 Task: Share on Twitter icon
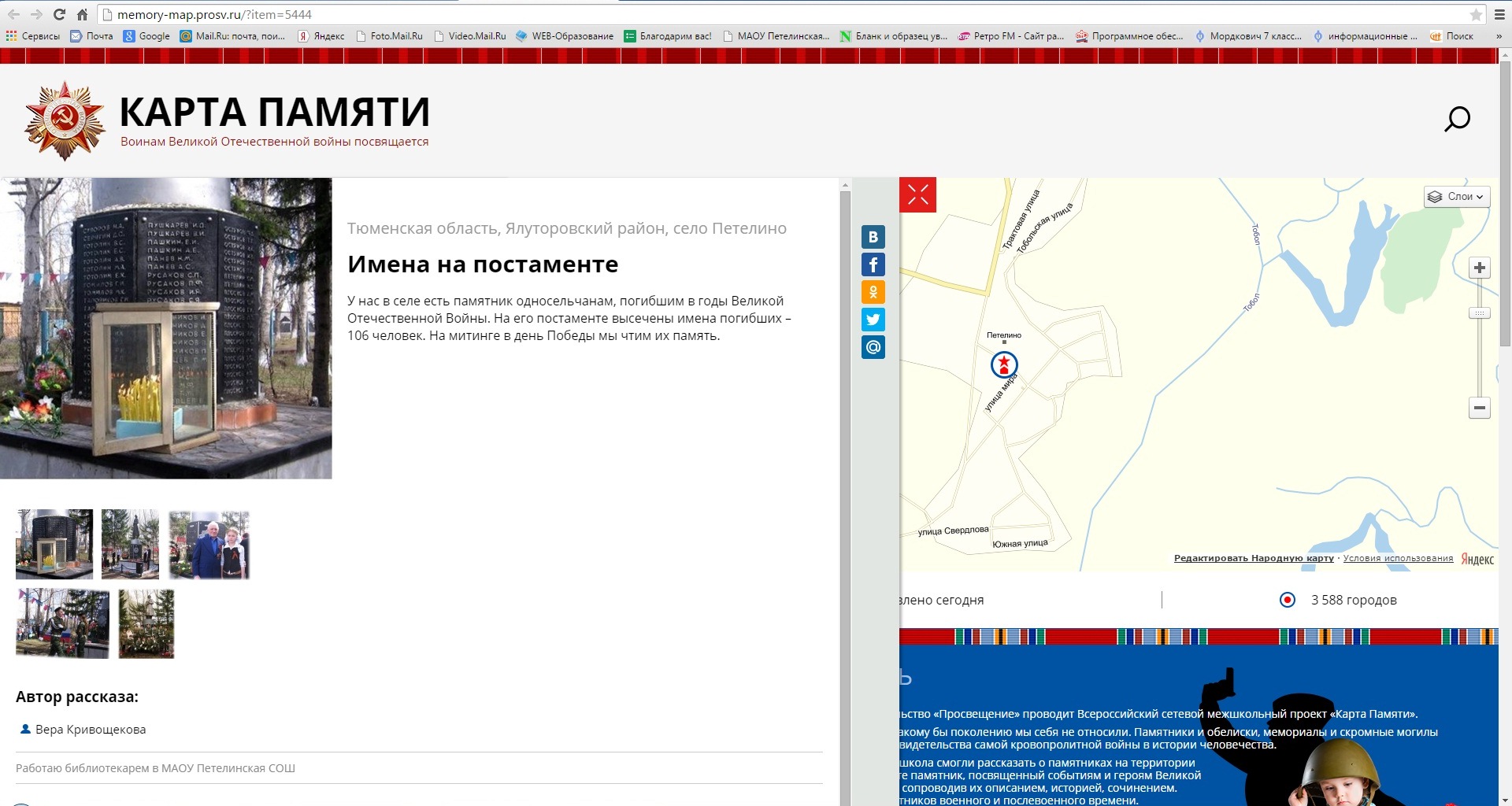pos(873,320)
